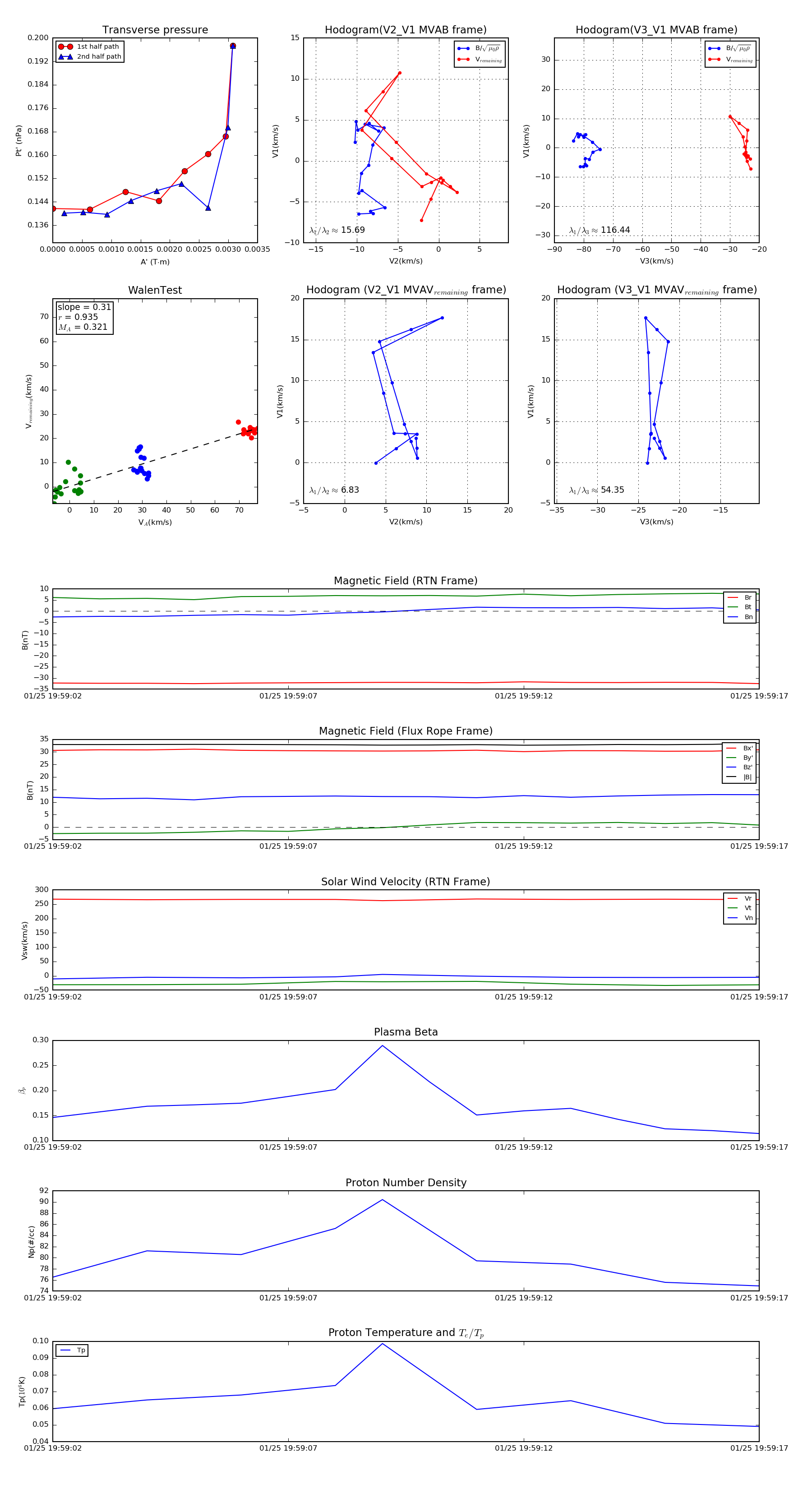Click the 'WalenTest' plot title
Viewport: 812px width, 1489px height.
pos(155,290)
